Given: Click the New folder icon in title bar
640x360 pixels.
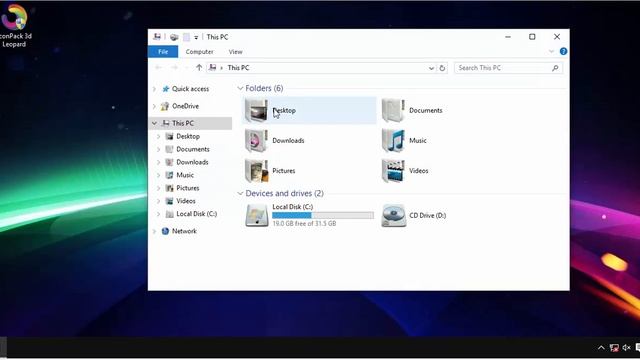Looking at the screenshot, I should pos(186,37).
